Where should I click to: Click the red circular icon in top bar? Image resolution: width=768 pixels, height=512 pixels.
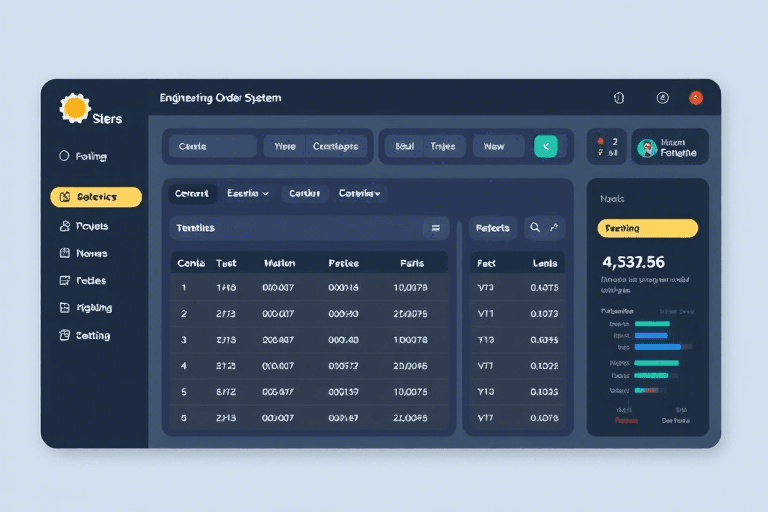[696, 98]
